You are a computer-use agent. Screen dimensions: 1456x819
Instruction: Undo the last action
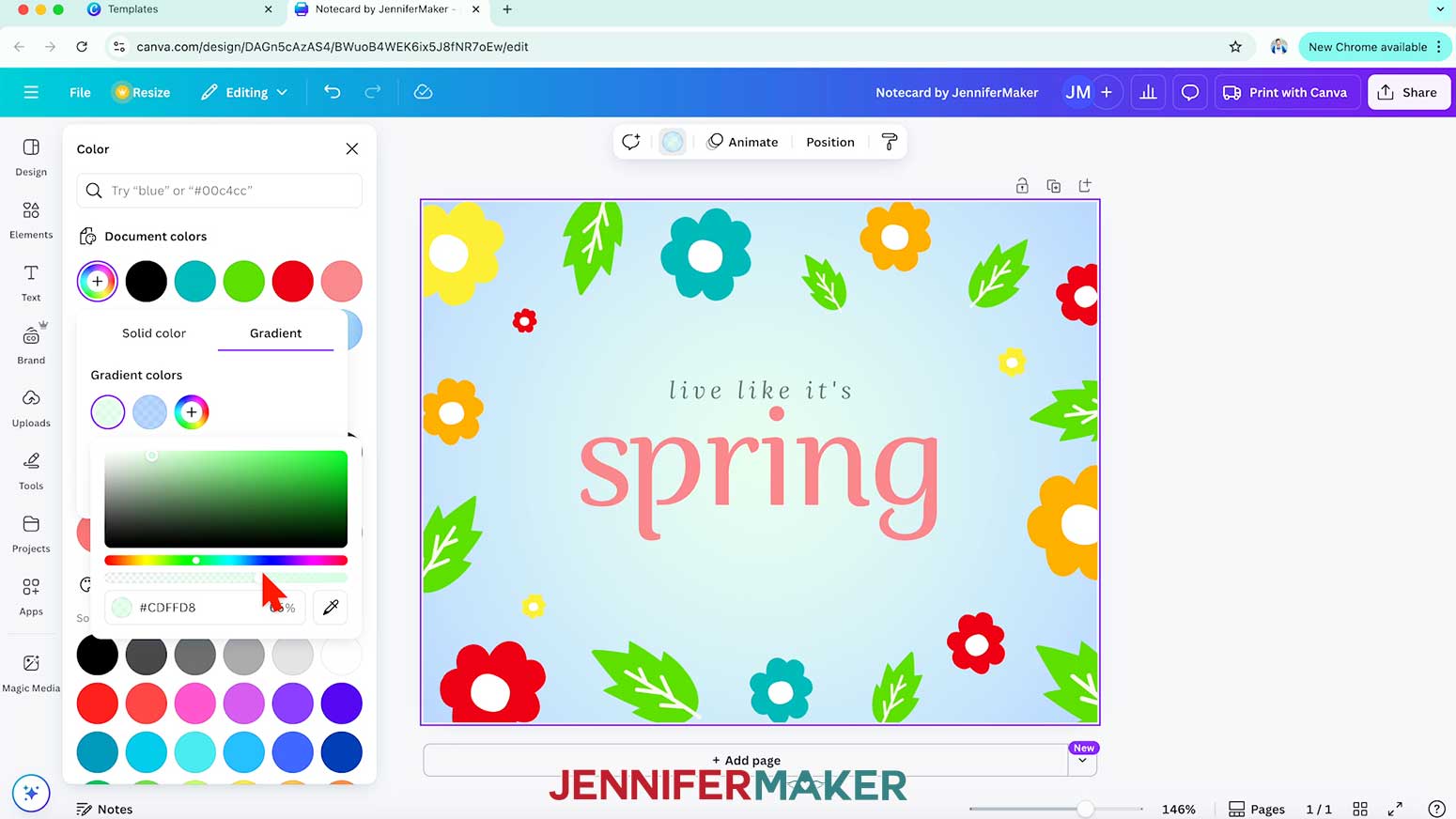point(333,92)
